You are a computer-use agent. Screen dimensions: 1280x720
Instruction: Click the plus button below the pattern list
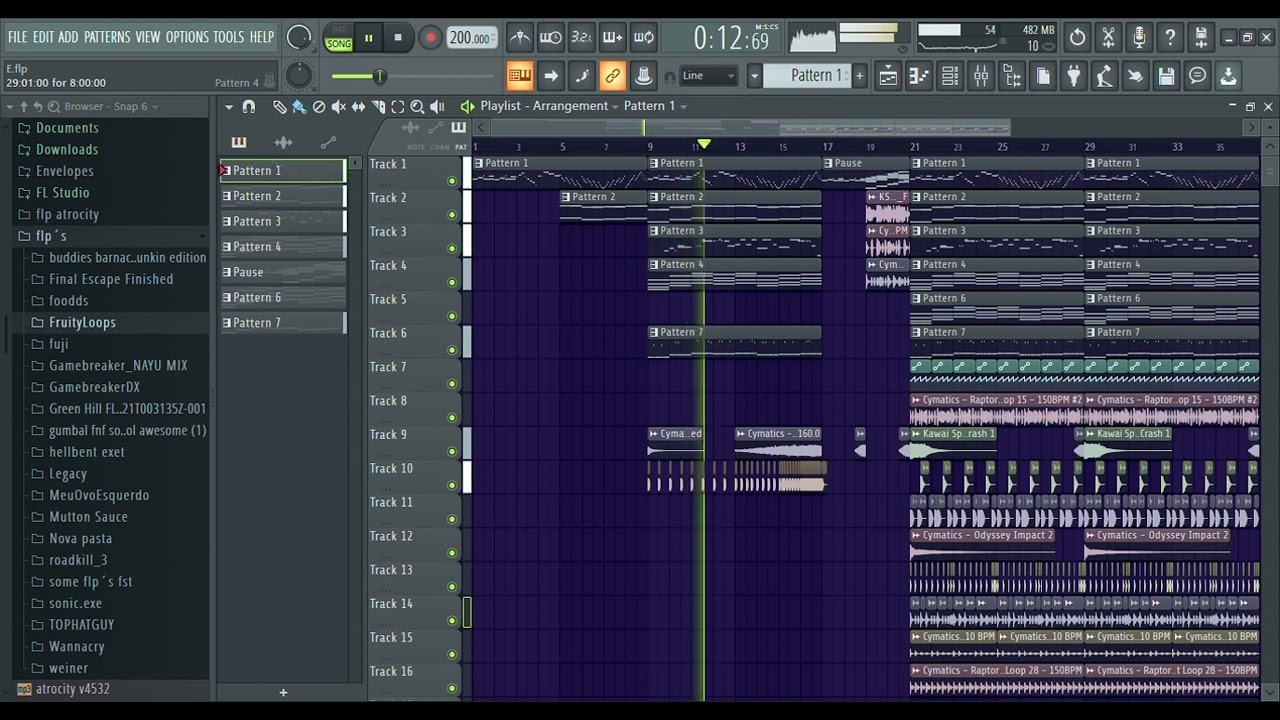click(283, 692)
